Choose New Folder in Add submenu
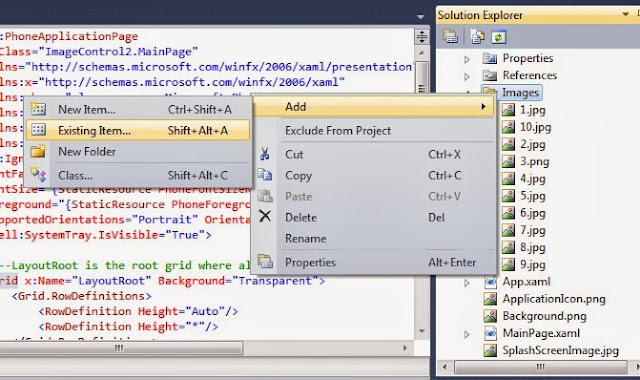This screenshot has height=380, width=640. 138,151
